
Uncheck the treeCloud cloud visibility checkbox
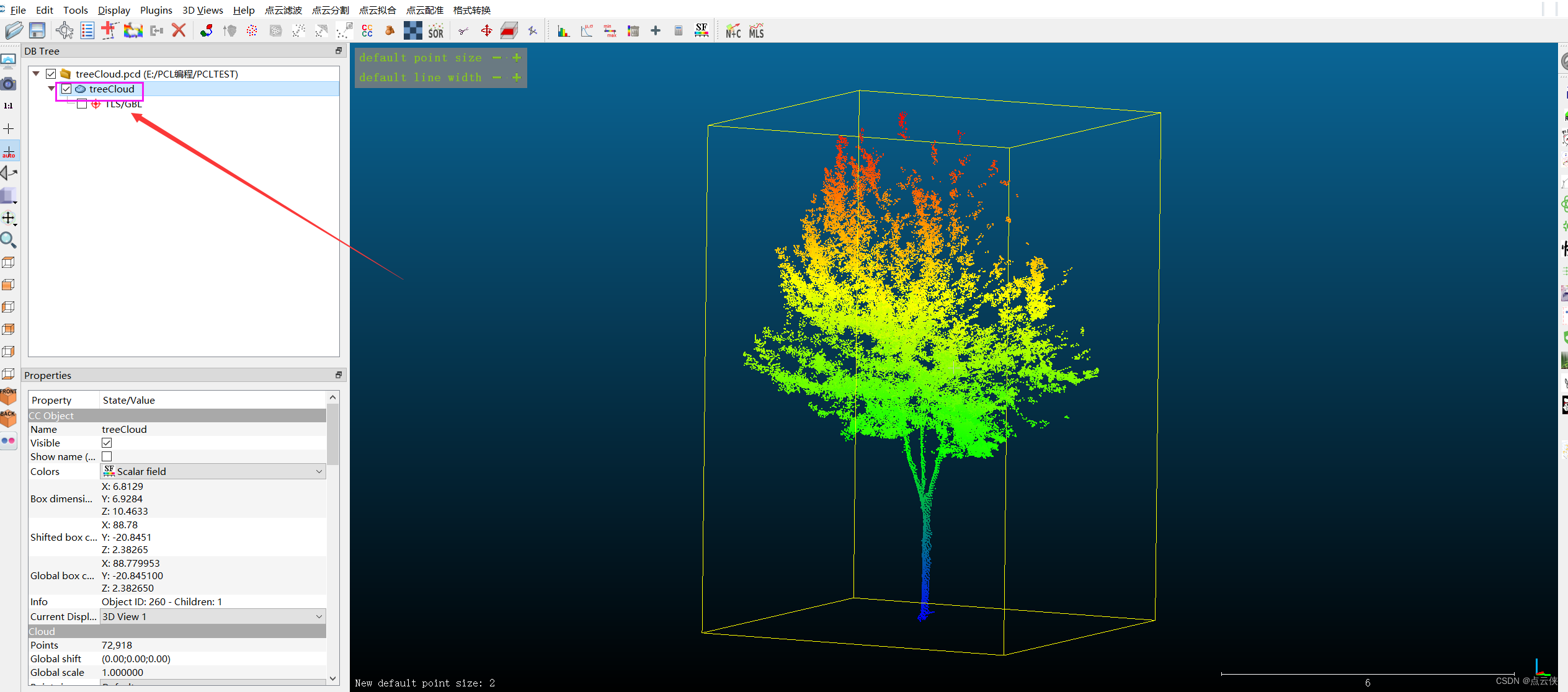pyautogui.click(x=66, y=89)
